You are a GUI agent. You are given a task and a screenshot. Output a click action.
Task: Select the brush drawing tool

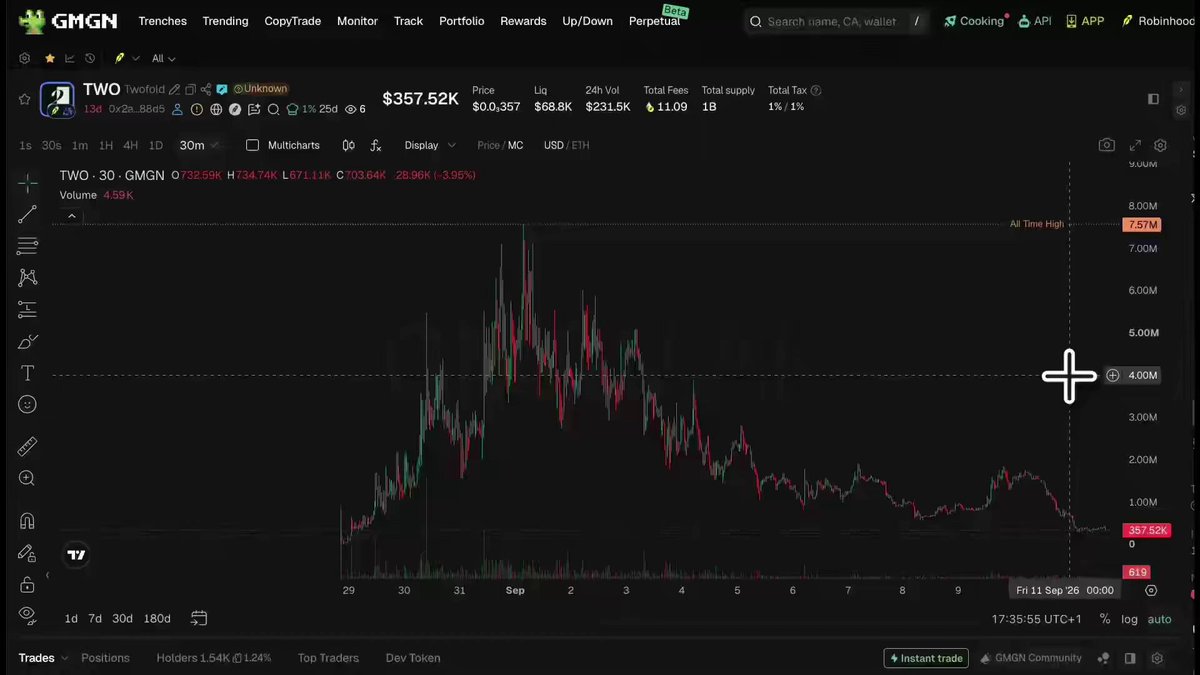click(x=27, y=342)
